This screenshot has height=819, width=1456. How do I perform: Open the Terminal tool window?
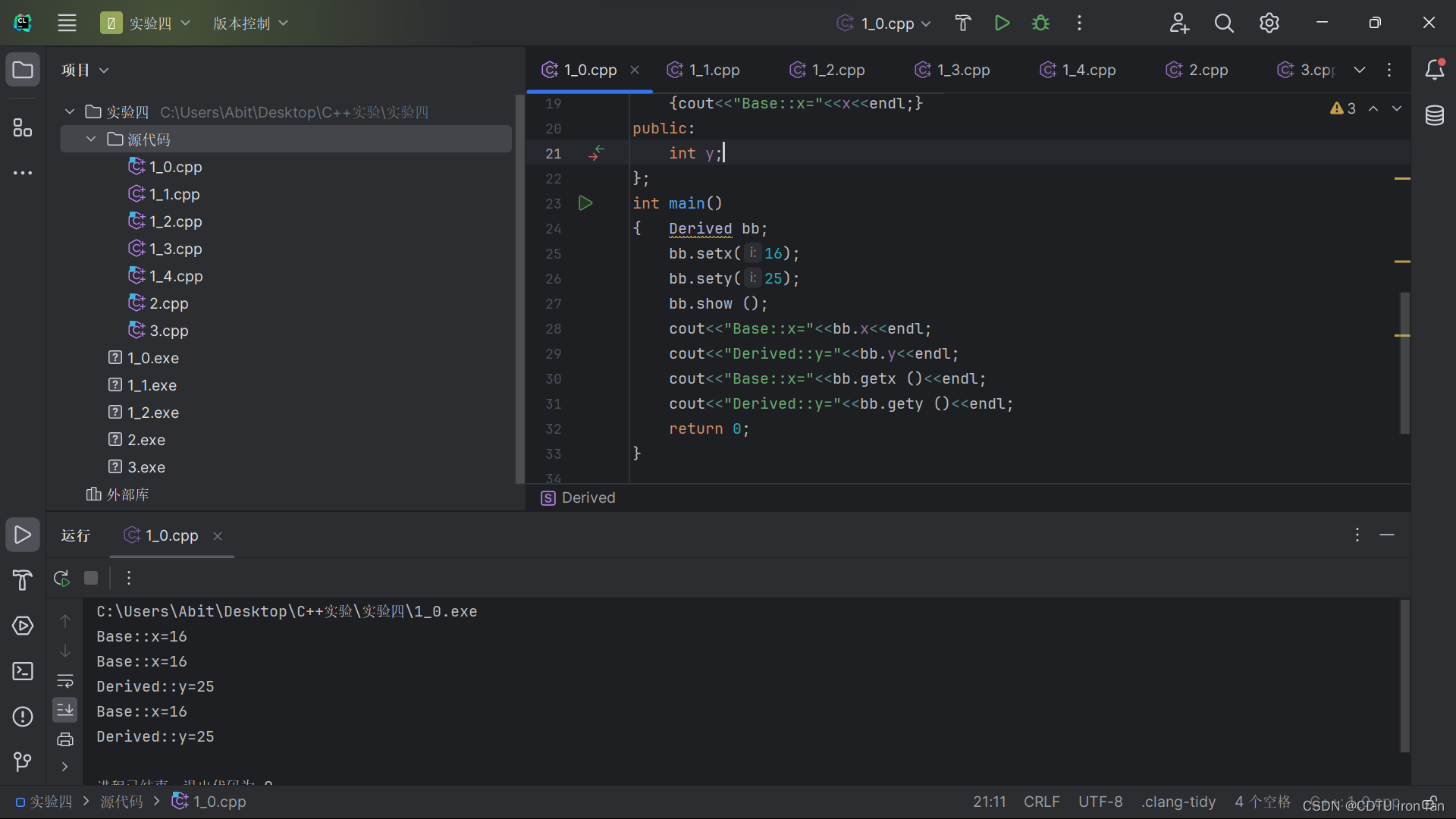[23, 671]
